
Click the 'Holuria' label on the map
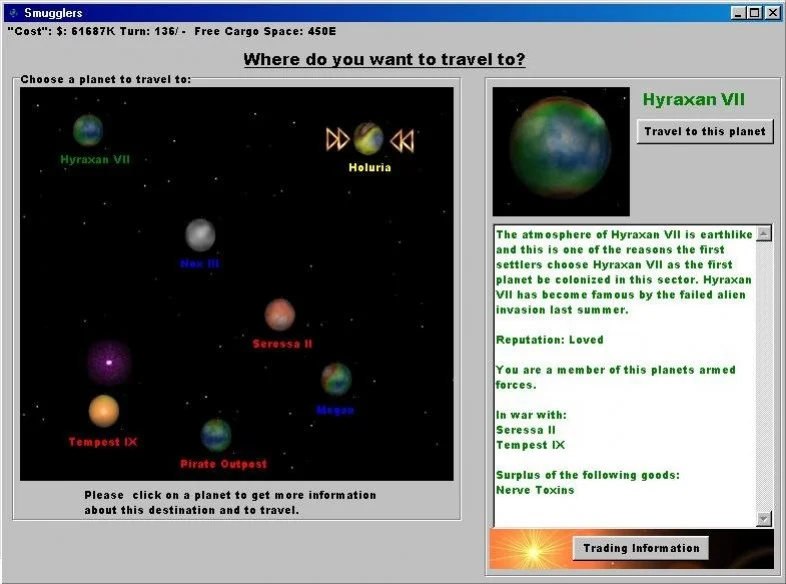coord(370,167)
